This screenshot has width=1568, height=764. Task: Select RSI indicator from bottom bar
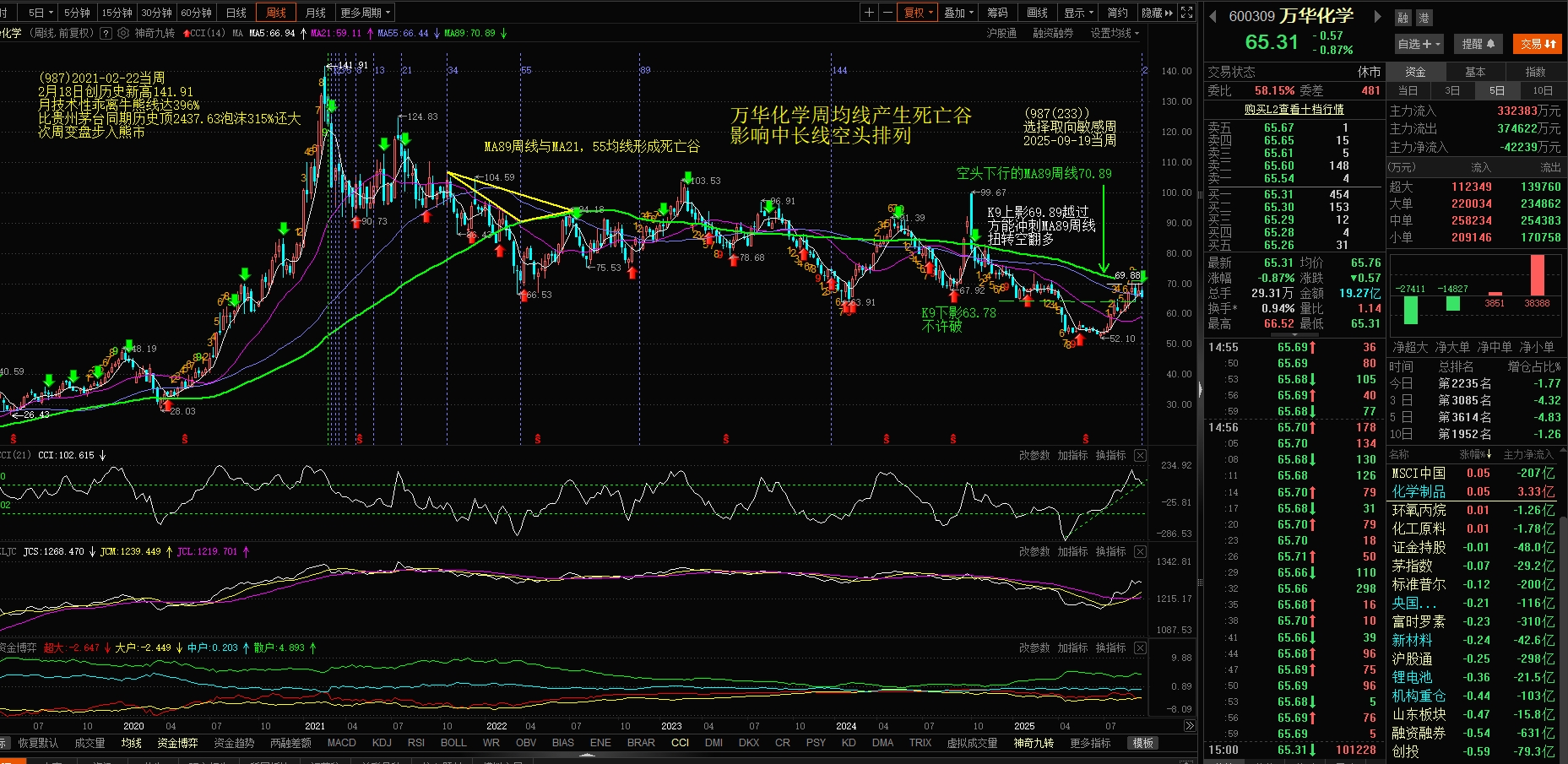tap(416, 743)
